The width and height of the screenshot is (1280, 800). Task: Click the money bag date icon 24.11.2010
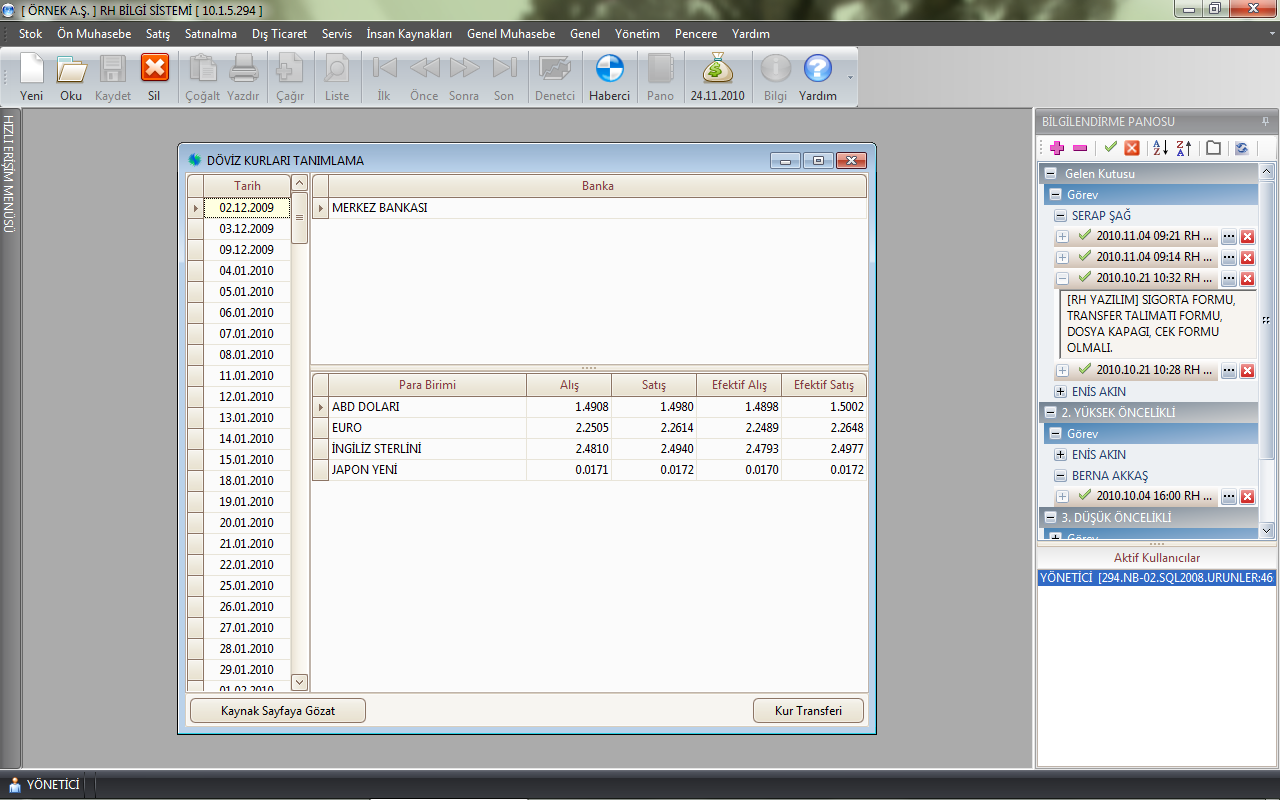coord(717,75)
